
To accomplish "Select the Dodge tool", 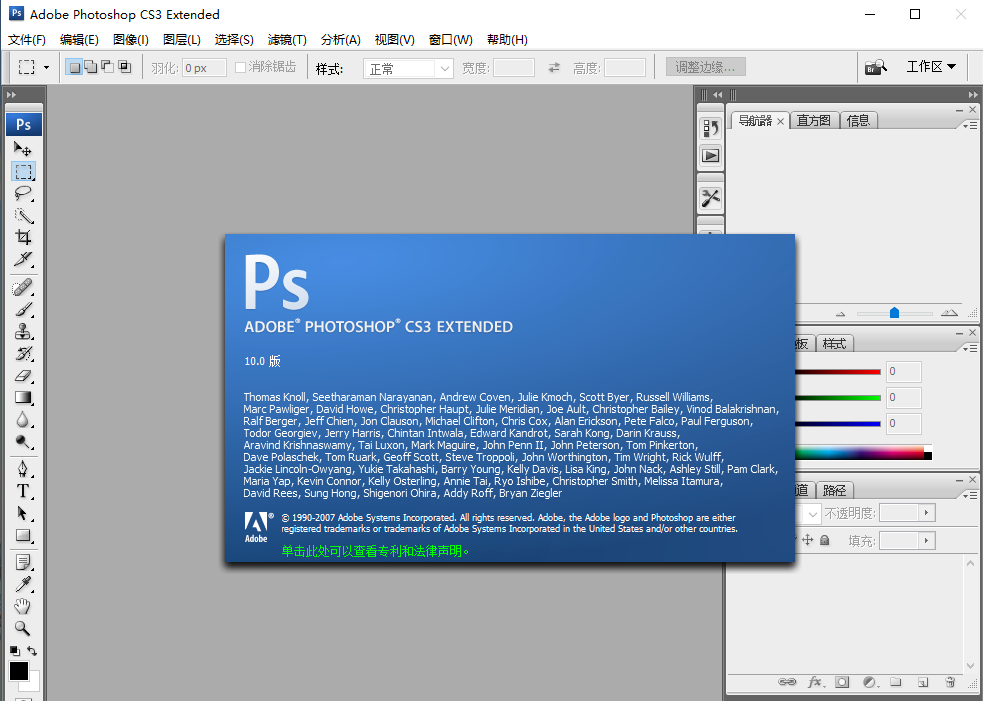I will pyautogui.click(x=23, y=441).
